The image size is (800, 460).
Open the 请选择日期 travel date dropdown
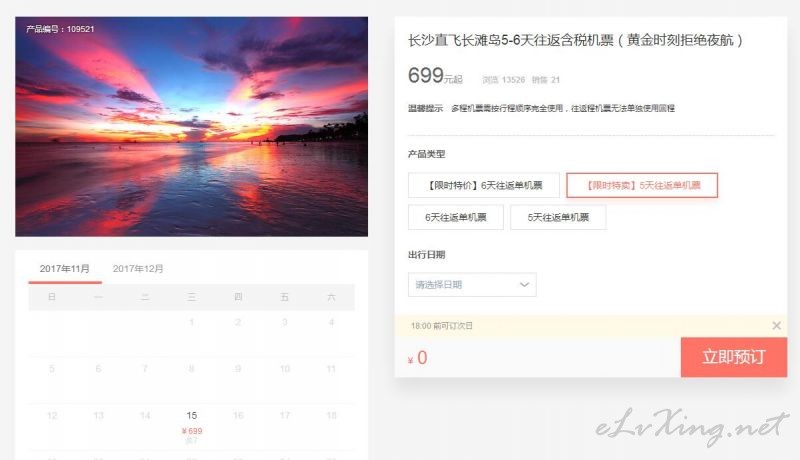click(472, 285)
